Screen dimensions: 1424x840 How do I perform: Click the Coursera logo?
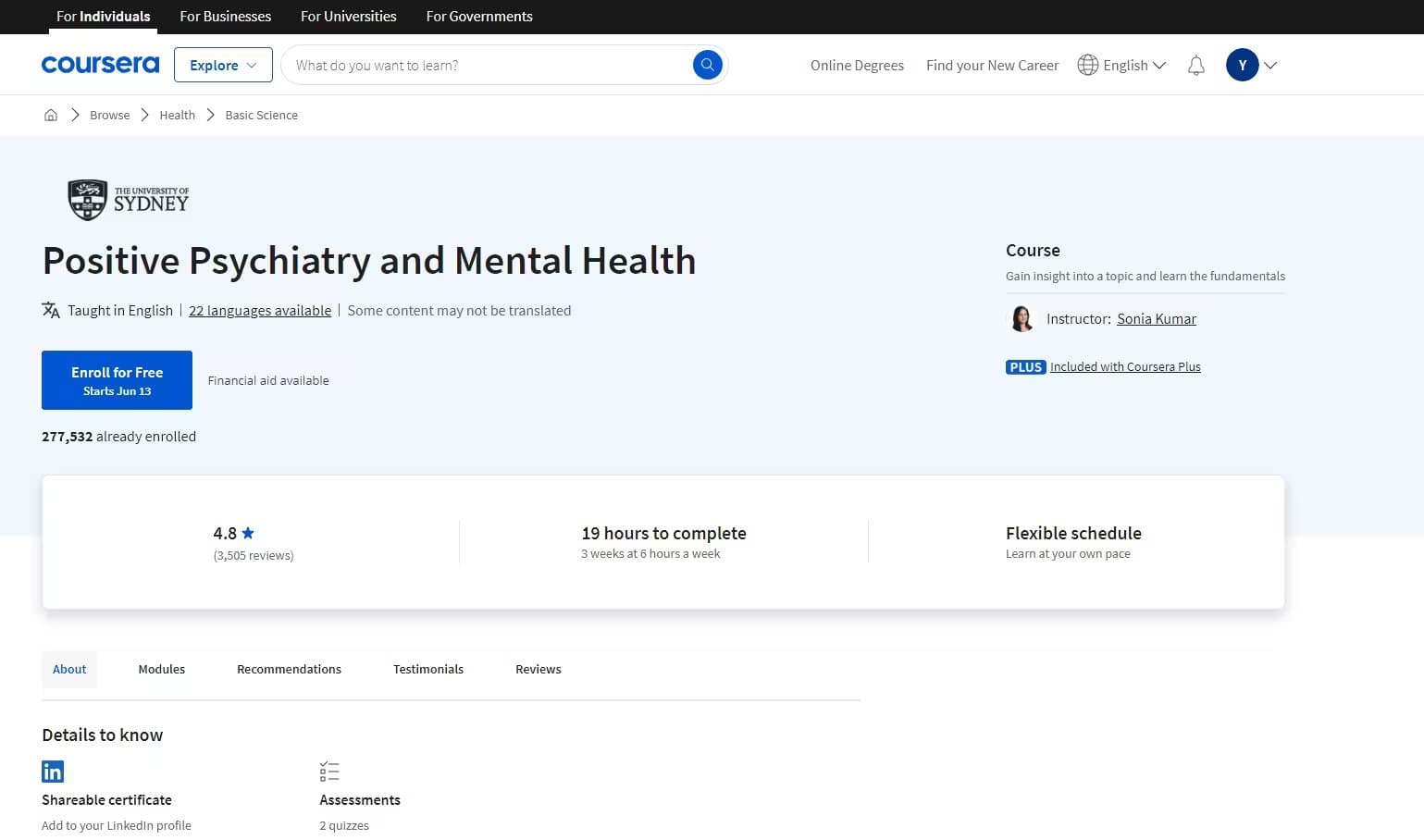tap(100, 65)
